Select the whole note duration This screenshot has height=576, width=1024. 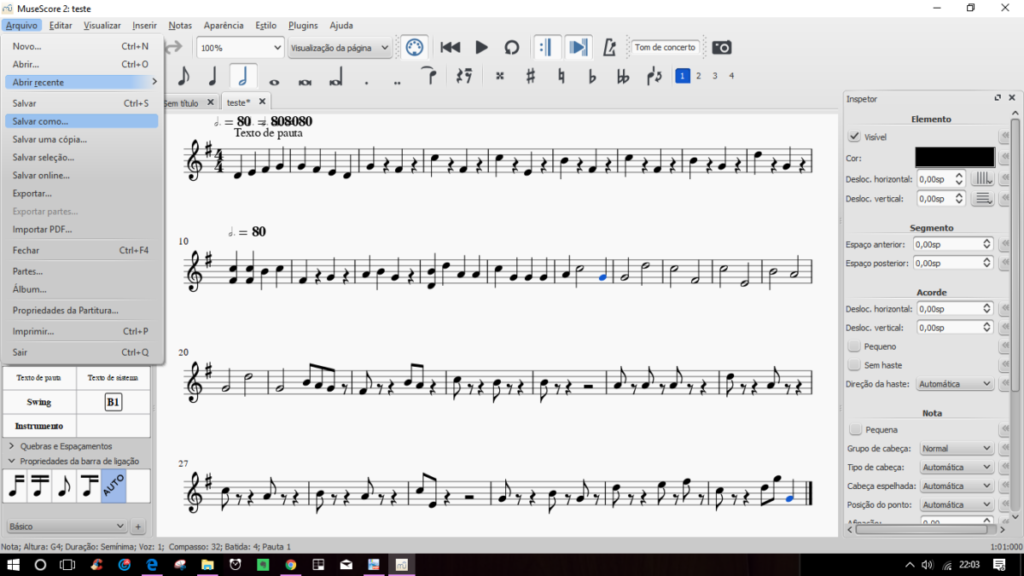click(273, 77)
